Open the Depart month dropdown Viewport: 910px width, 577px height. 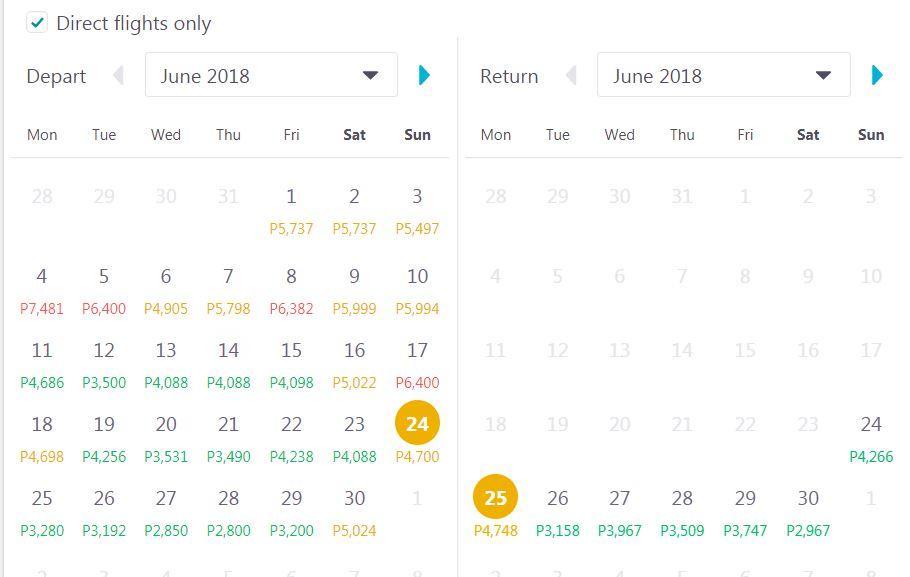[271, 75]
